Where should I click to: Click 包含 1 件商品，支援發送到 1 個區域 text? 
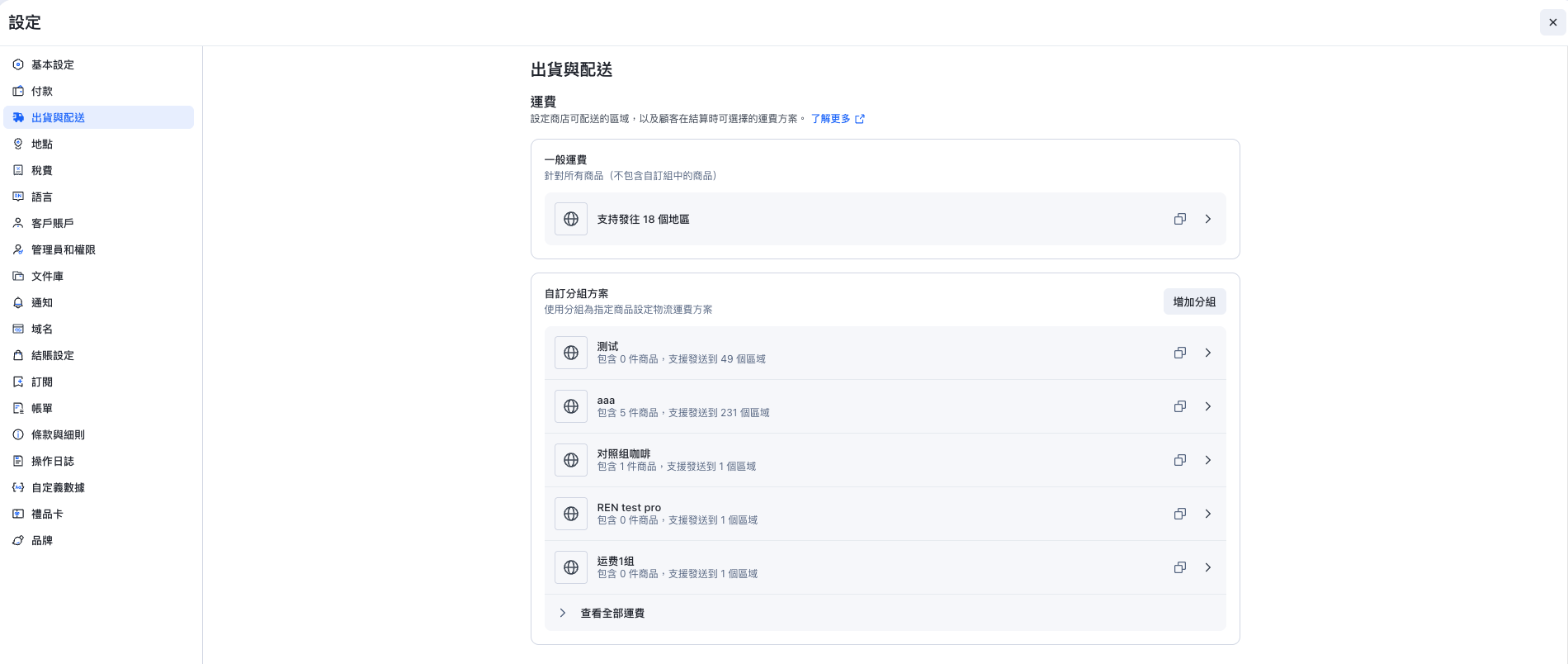coord(677,467)
